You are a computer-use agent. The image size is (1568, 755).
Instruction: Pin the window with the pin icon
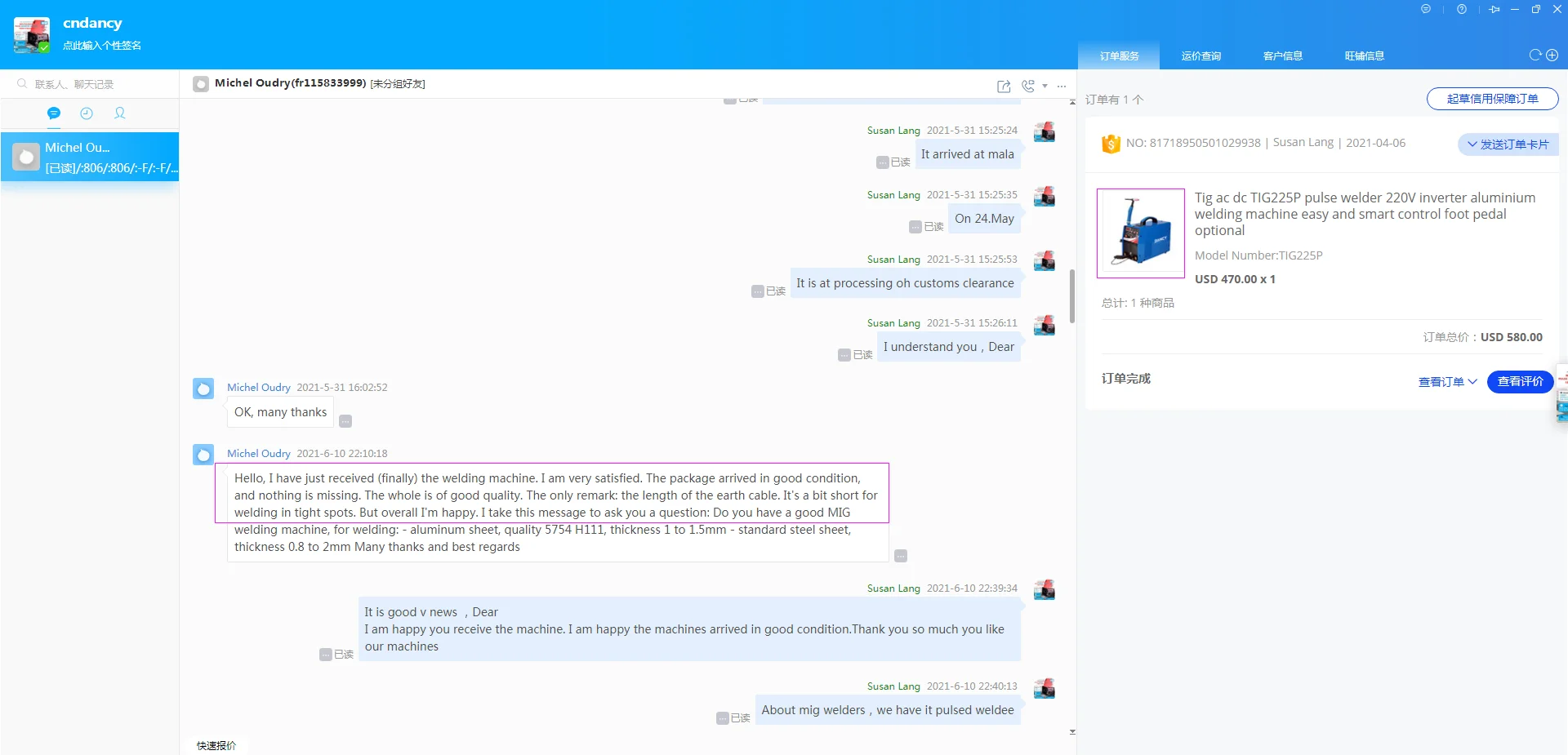[x=1494, y=9]
